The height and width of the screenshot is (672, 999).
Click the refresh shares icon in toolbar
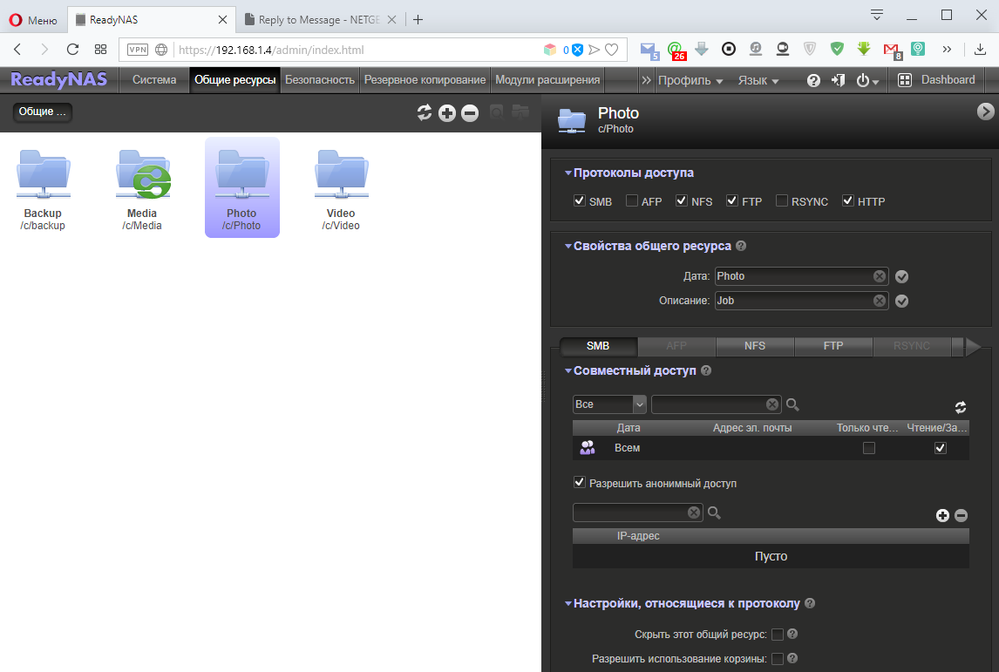pos(425,113)
